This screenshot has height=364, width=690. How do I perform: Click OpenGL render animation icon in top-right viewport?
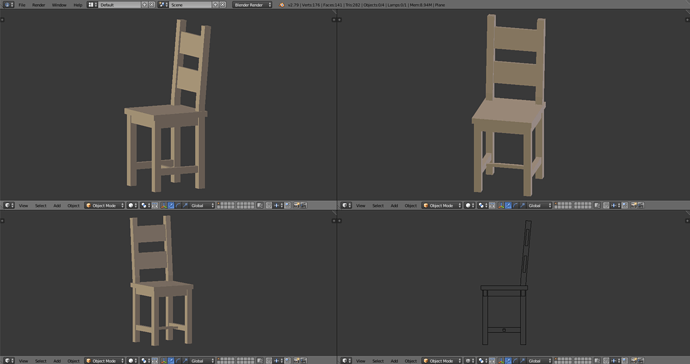(641, 205)
